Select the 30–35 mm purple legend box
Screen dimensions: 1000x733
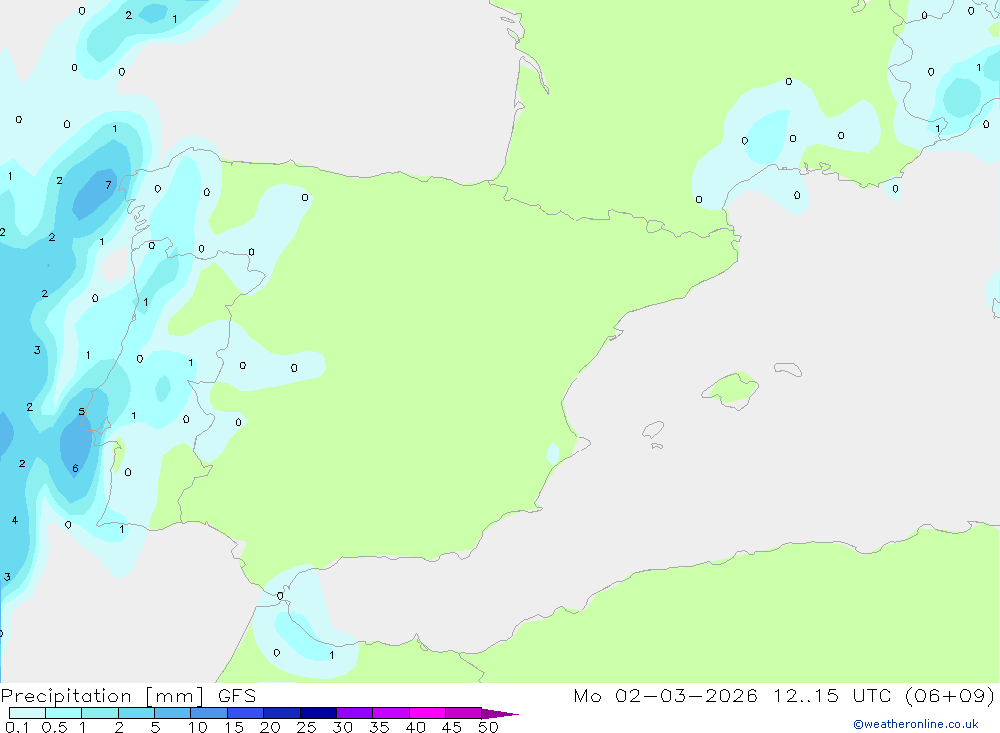(354, 713)
